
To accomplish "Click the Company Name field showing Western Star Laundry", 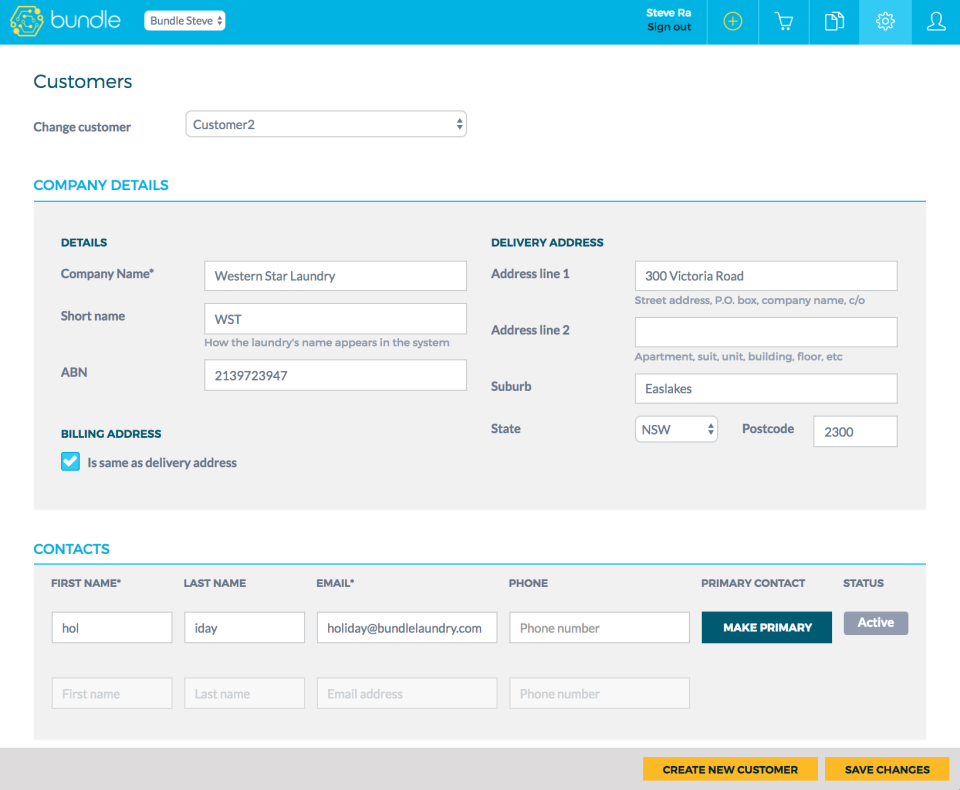I will 335,275.
